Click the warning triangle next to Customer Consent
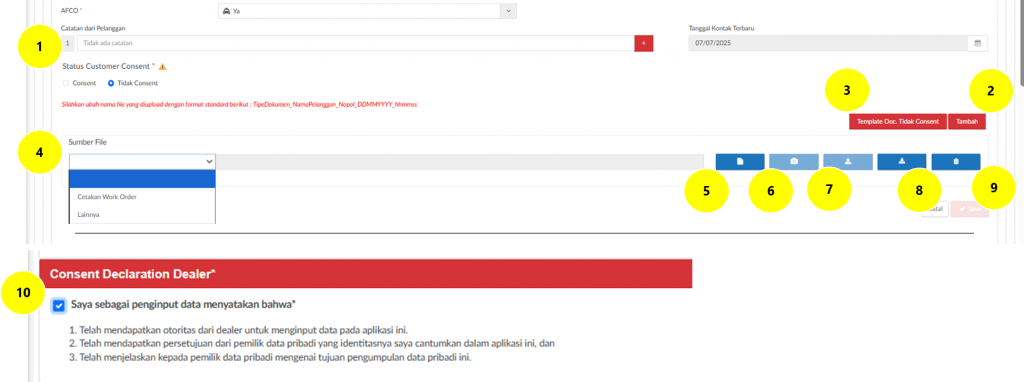Viewport: 1024px width, 382px height. (163, 67)
